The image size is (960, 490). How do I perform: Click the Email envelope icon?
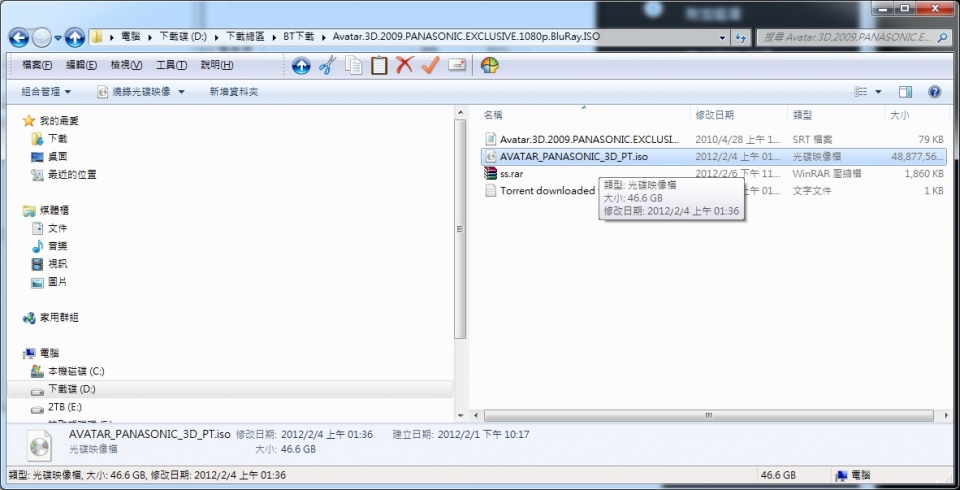(457, 65)
